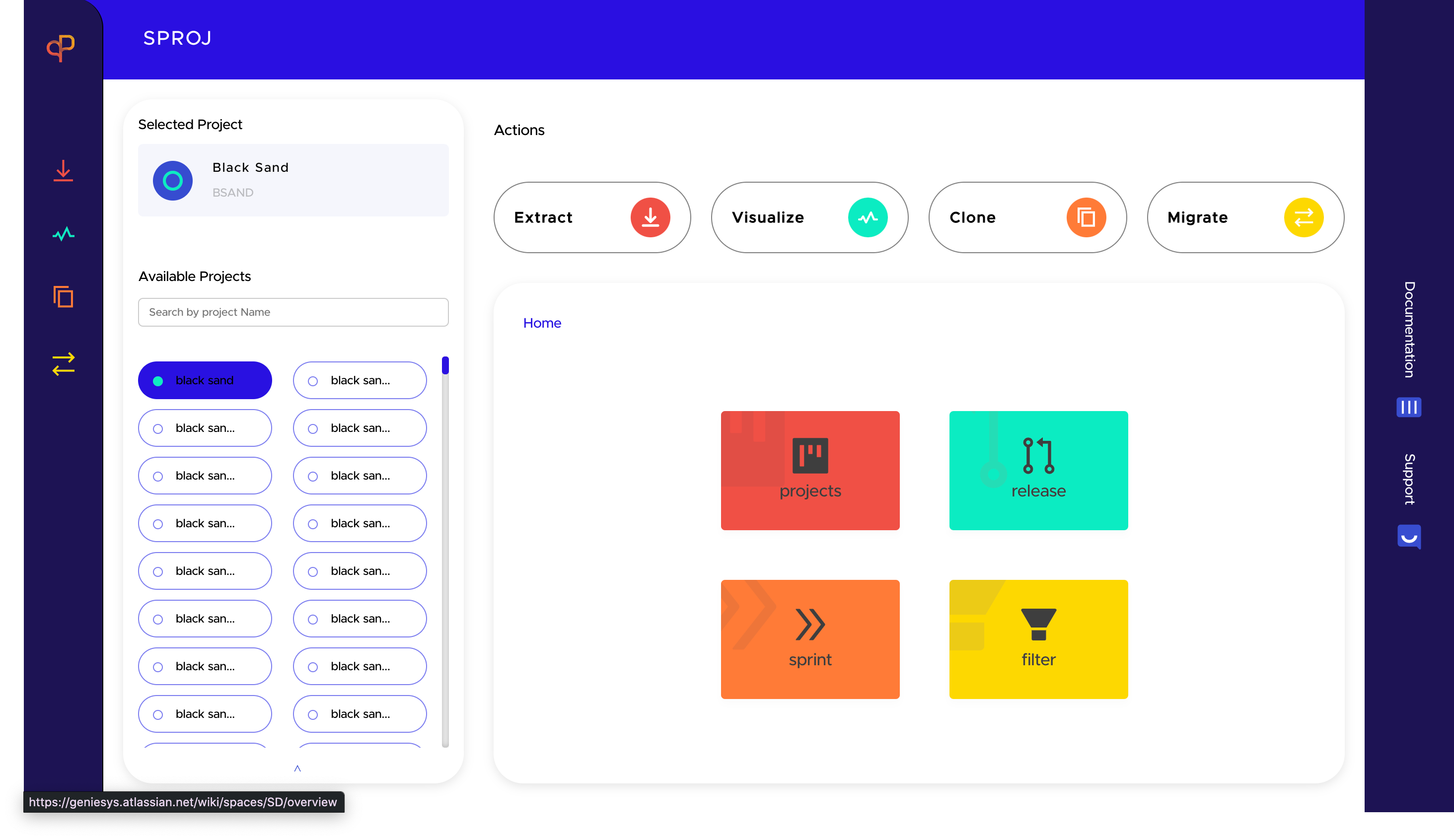Select fourth-row left black san... project
This screenshot has height=840, width=1454.
pyautogui.click(x=205, y=523)
